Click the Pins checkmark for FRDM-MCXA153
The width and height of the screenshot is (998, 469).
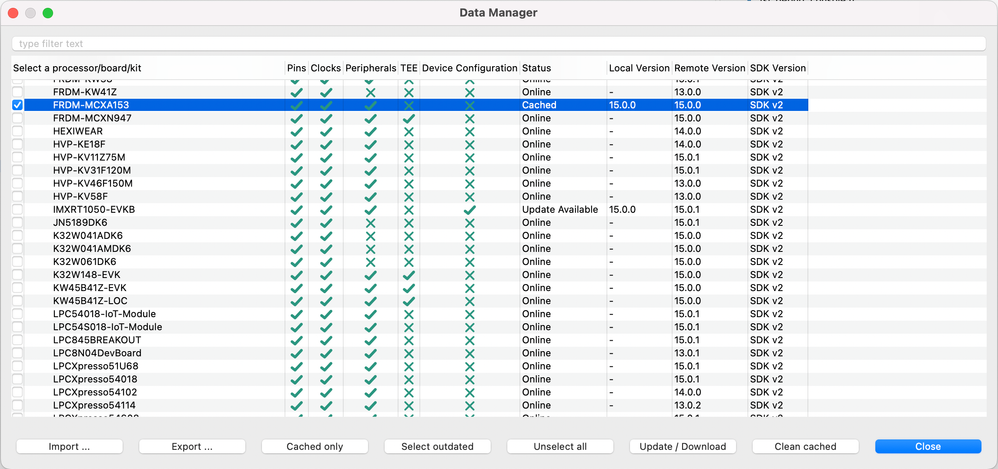297,105
